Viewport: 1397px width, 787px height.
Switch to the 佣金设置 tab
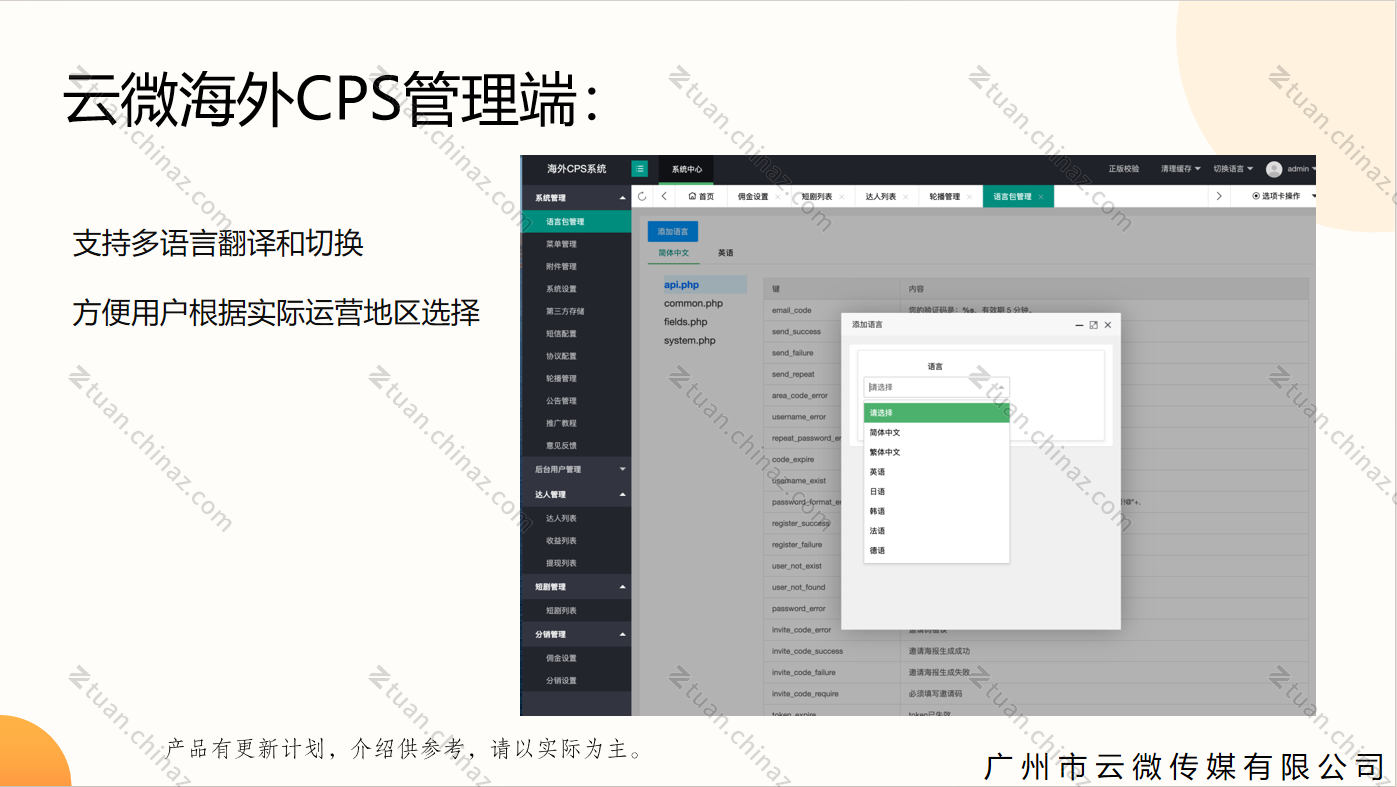[x=753, y=197]
